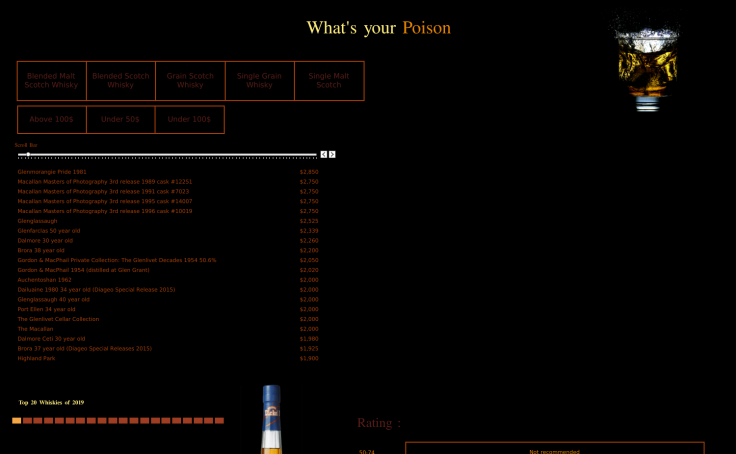The image size is (736, 454).
Task: Select 'Port Ellen 34 year old'
Action: 46,309
